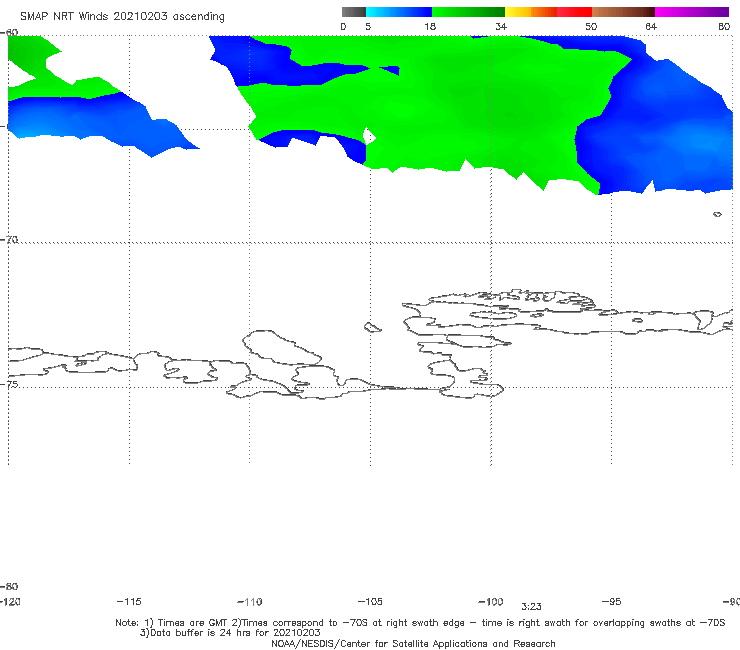Click the 'SMAP NRT Winds 20210203 ascending' title
Viewport: 740px width, 650px height.
pos(122,16)
